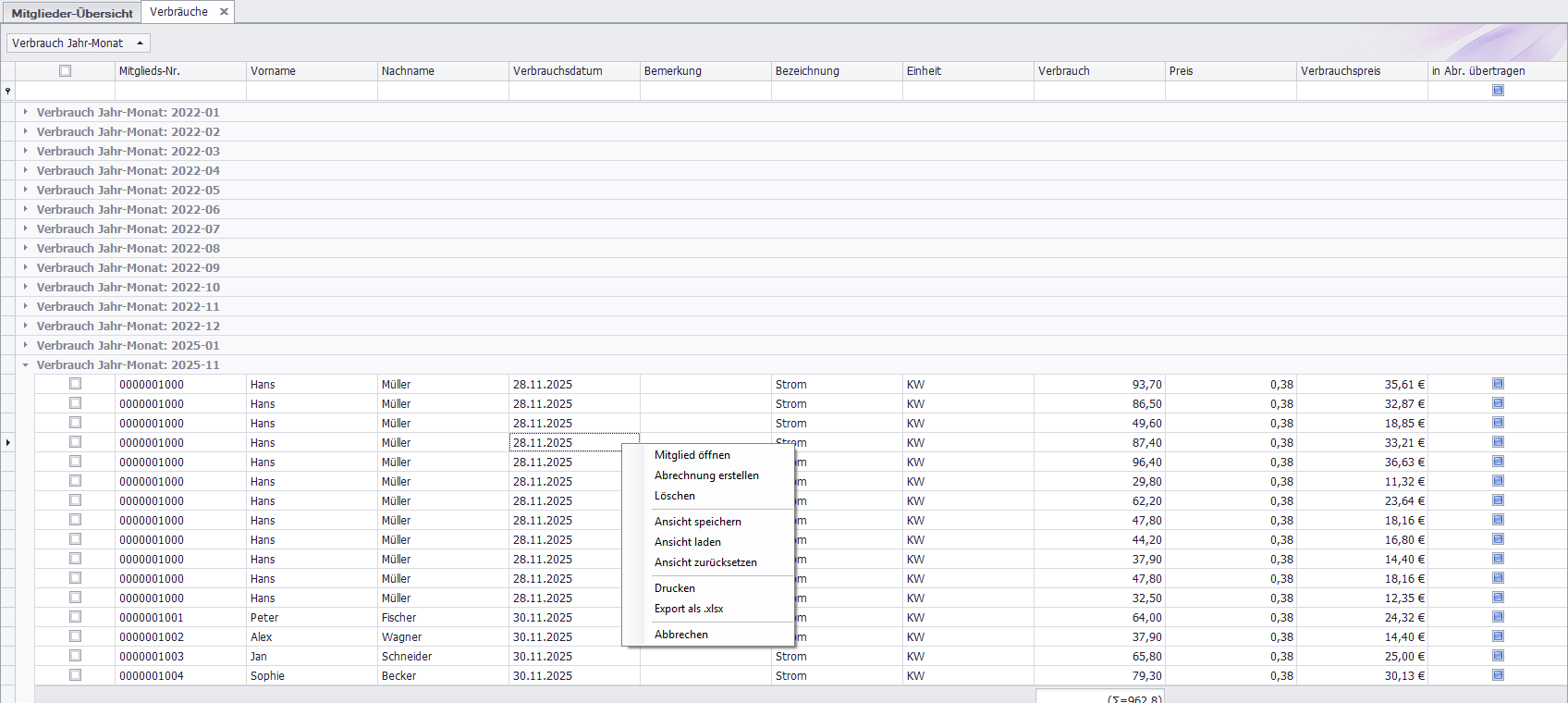This screenshot has height=703, width=1568.
Task: Check the row checkbox for Peter Fischer
Action: 75,617
